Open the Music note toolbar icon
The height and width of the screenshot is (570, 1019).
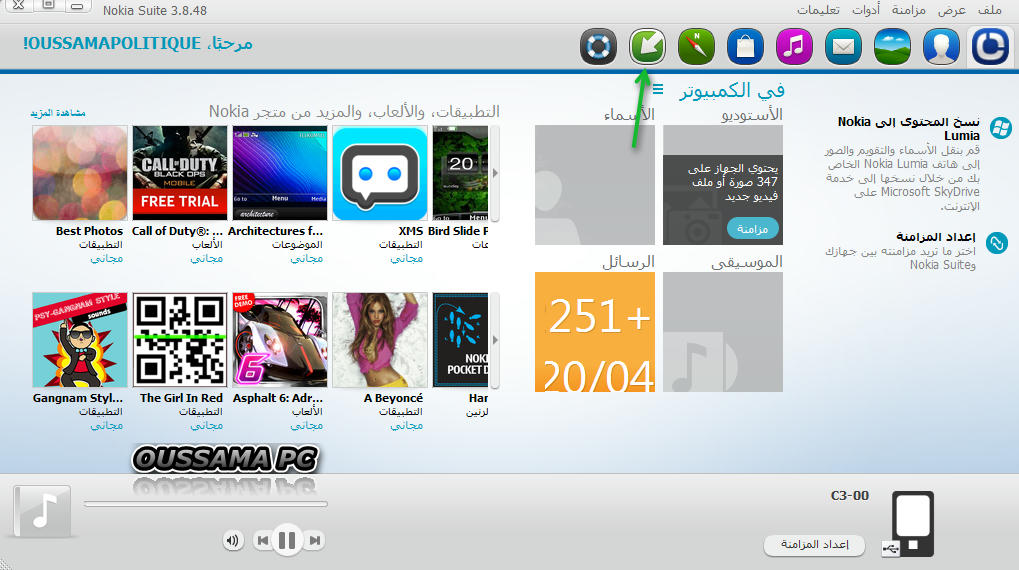tap(794, 46)
